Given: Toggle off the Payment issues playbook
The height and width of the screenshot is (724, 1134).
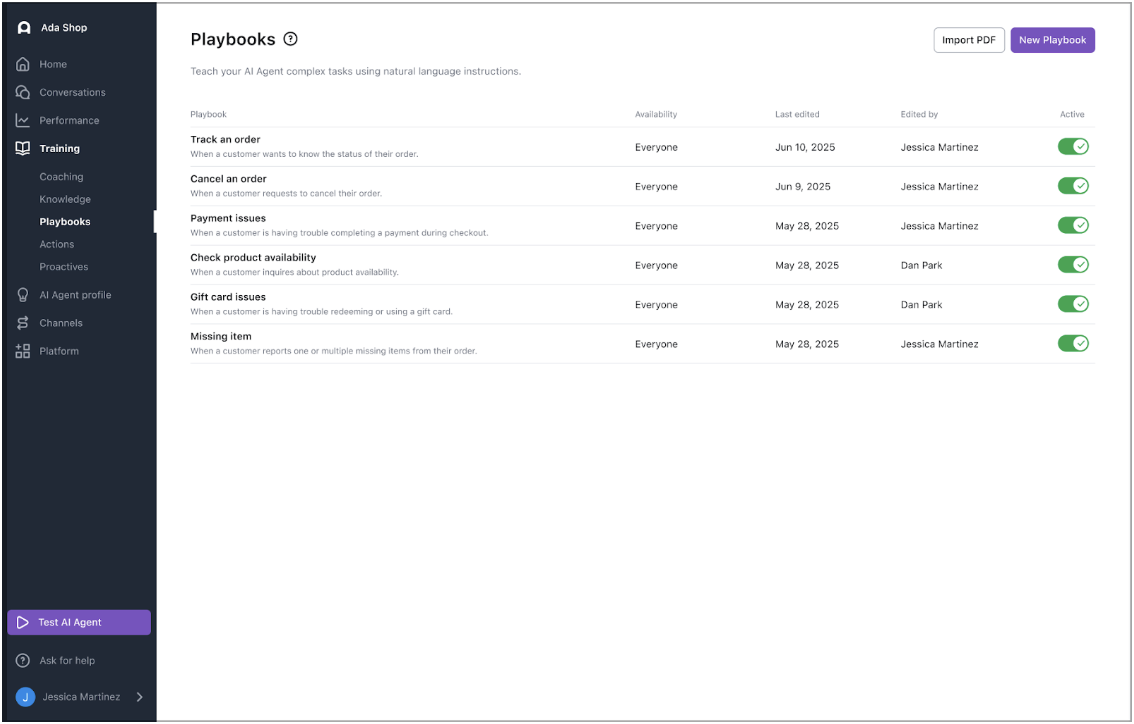Looking at the screenshot, I should click(1073, 225).
